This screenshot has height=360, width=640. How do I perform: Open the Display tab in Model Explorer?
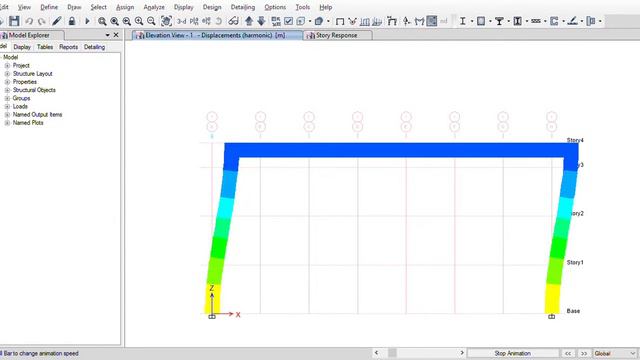[22, 47]
